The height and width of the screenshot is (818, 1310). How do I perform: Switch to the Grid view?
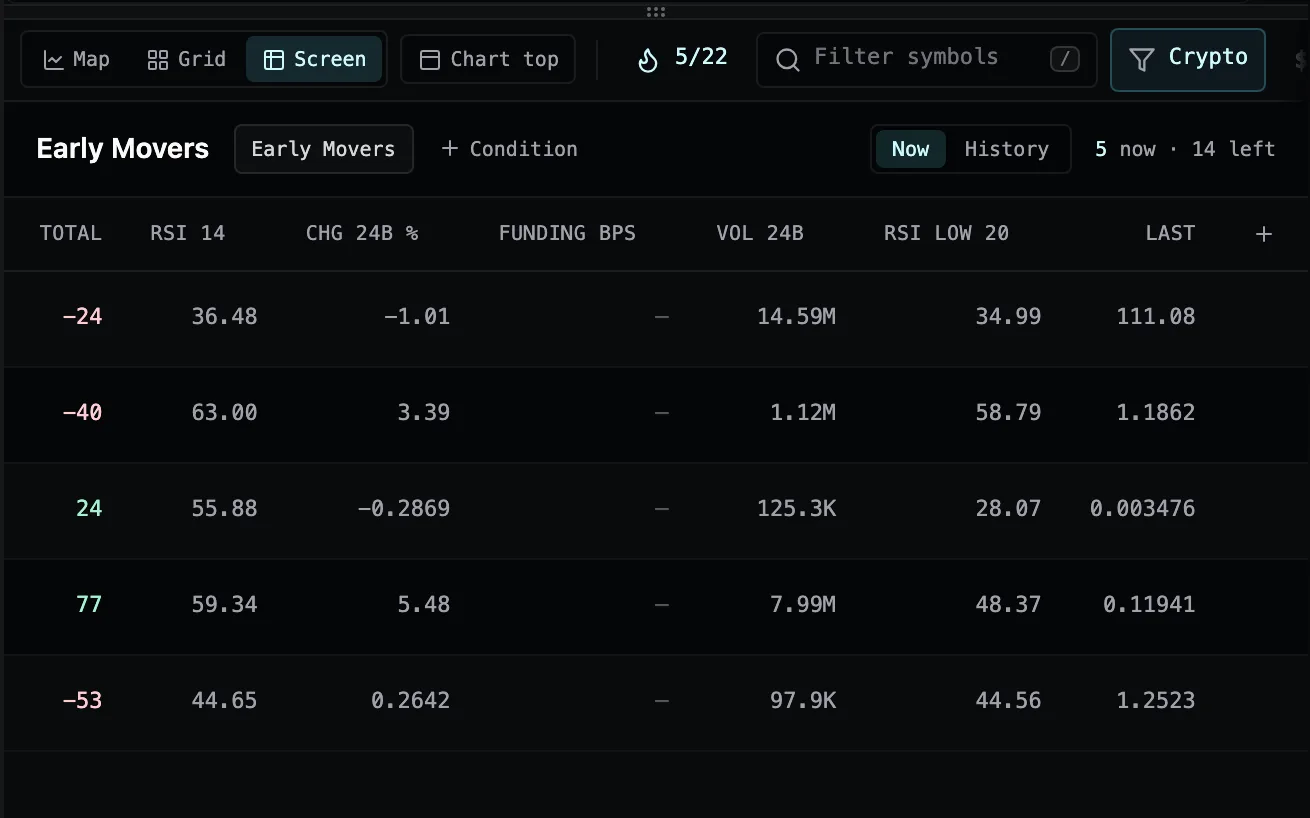coord(187,60)
